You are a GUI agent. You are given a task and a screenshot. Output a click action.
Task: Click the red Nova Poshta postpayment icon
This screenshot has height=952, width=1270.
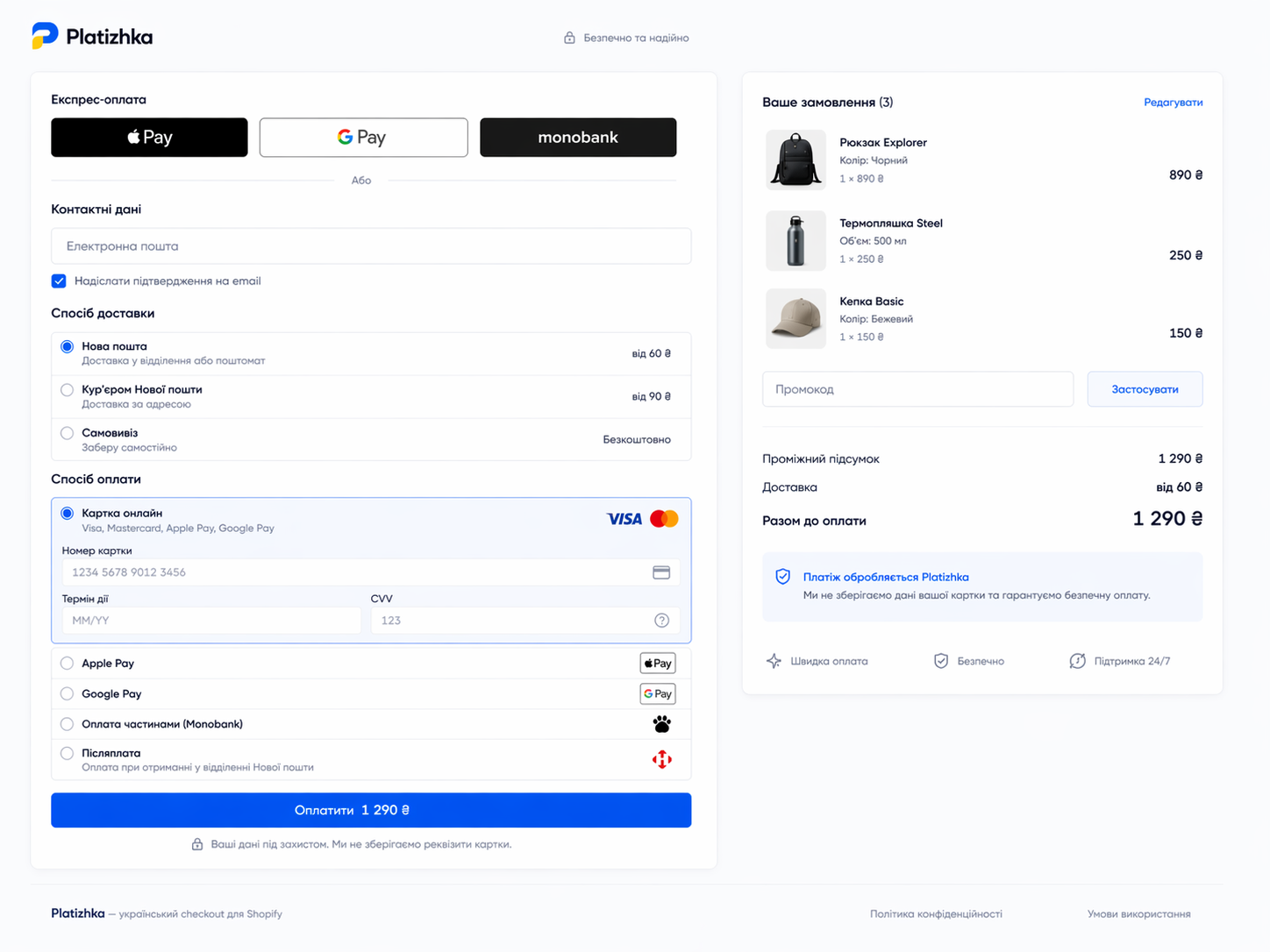(661, 759)
